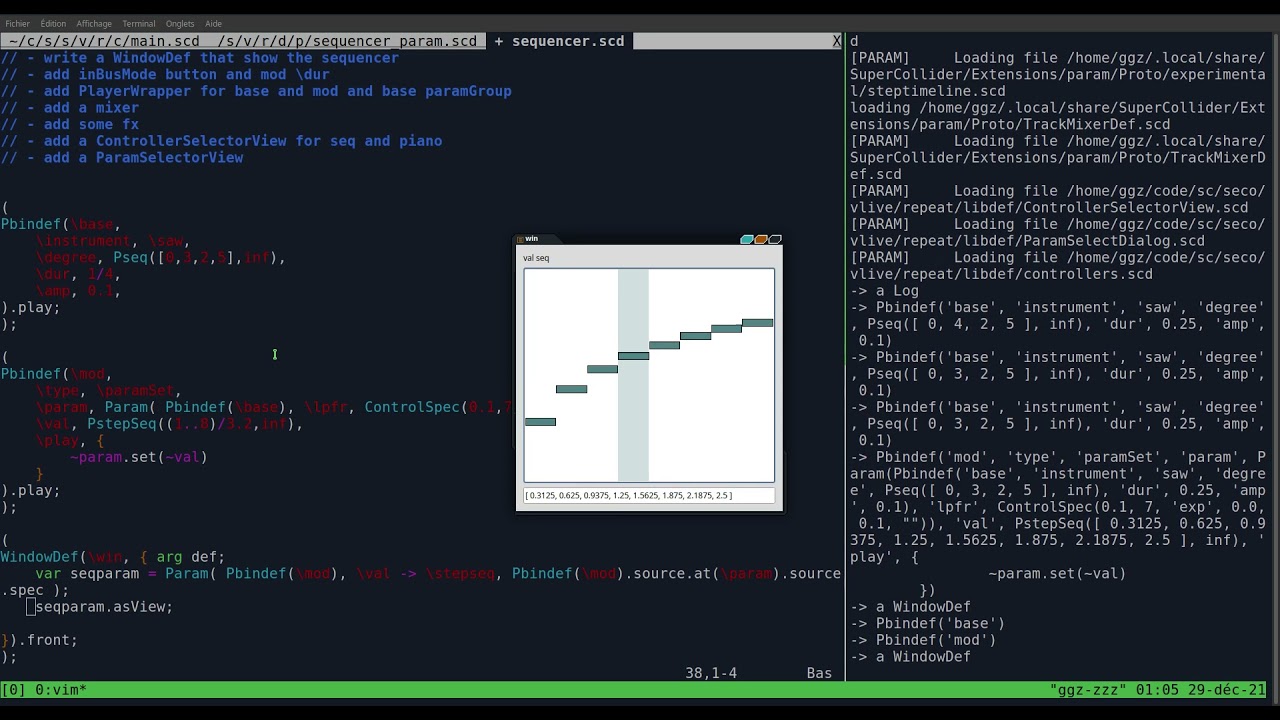Click the 'Bas' scroll position indicator
Screen dimensions: 1280x720
[819, 673]
